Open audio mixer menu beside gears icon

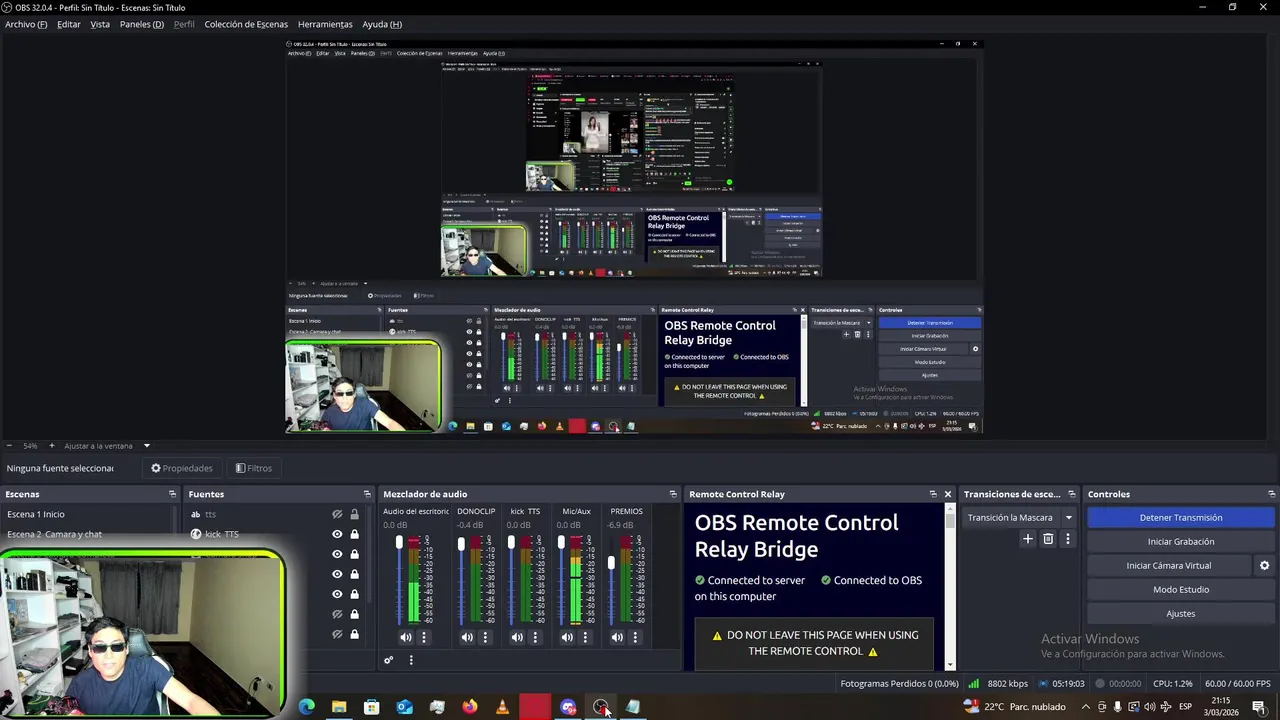[411, 660]
